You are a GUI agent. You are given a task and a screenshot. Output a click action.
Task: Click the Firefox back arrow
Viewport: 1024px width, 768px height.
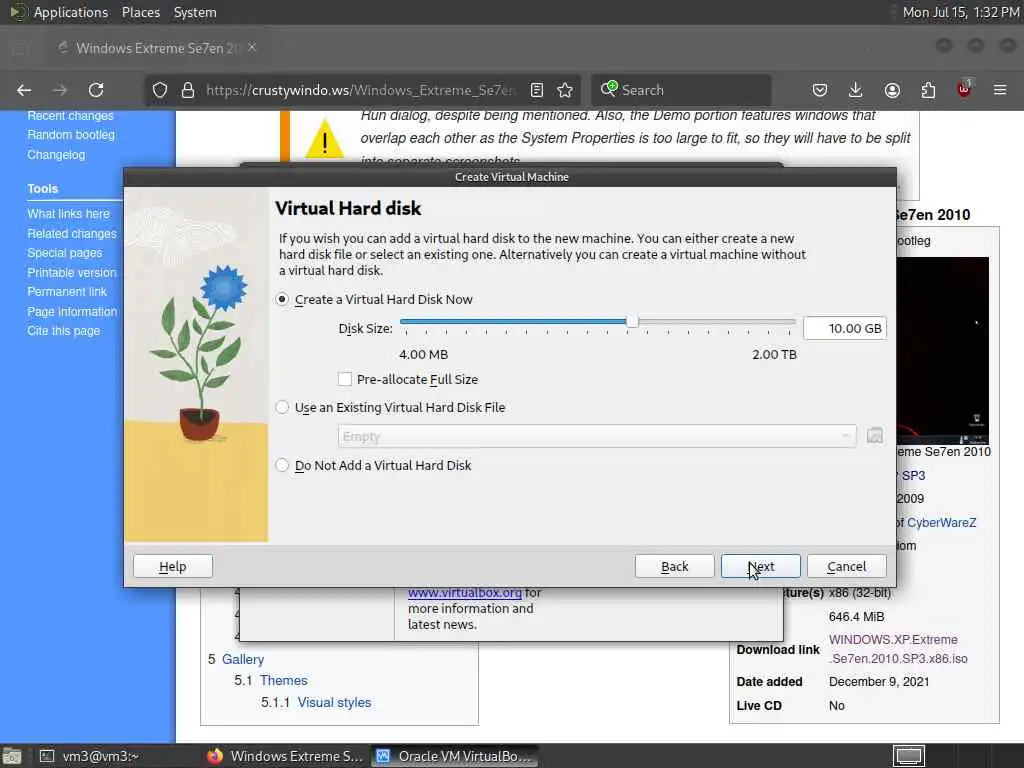[x=24, y=90]
